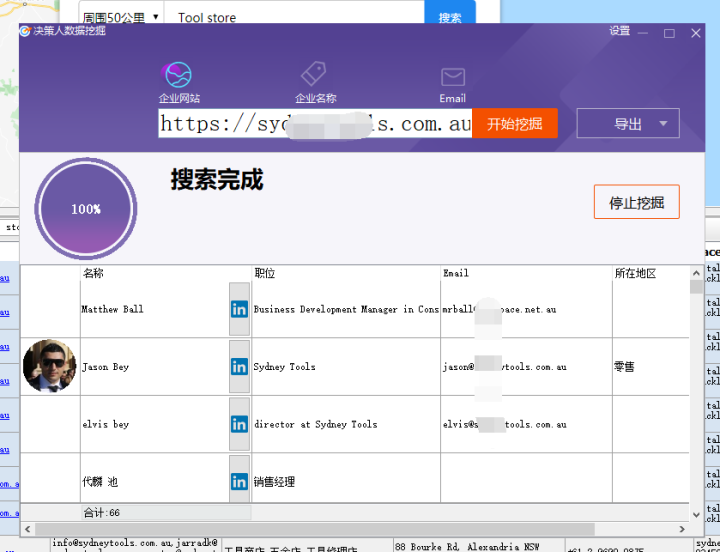
Task: Select the 代麟 池 name cell
Action: point(155,478)
